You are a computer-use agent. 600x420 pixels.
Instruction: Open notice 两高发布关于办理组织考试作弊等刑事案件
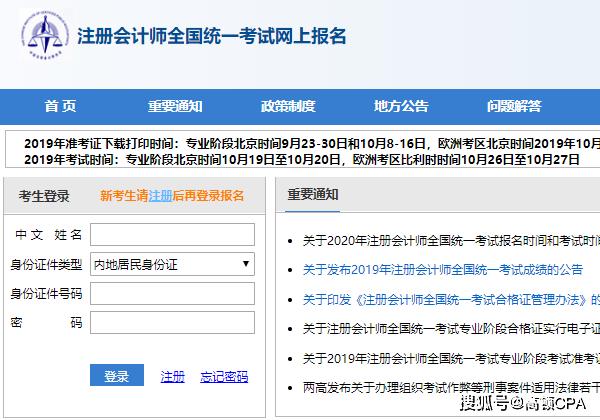[451, 388]
